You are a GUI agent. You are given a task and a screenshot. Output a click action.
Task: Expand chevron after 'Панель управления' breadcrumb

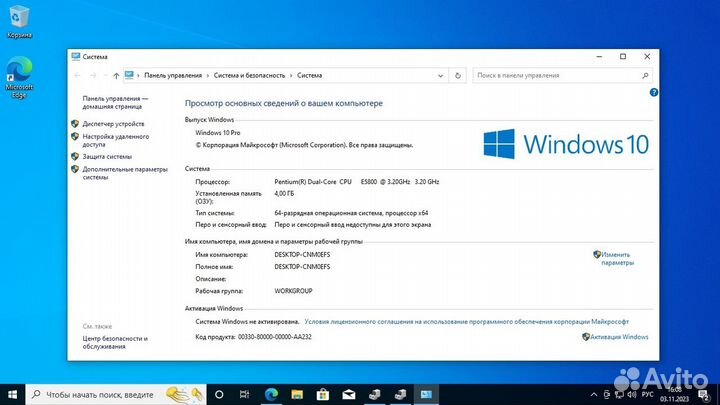(208, 75)
